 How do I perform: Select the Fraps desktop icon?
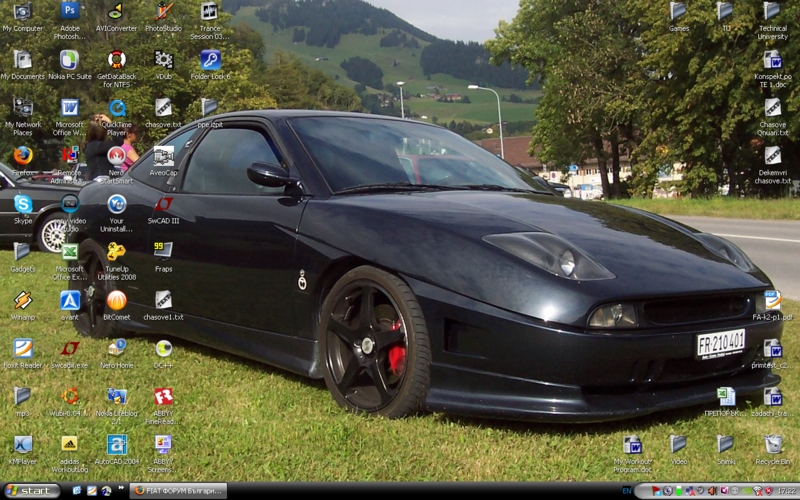(x=163, y=251)
